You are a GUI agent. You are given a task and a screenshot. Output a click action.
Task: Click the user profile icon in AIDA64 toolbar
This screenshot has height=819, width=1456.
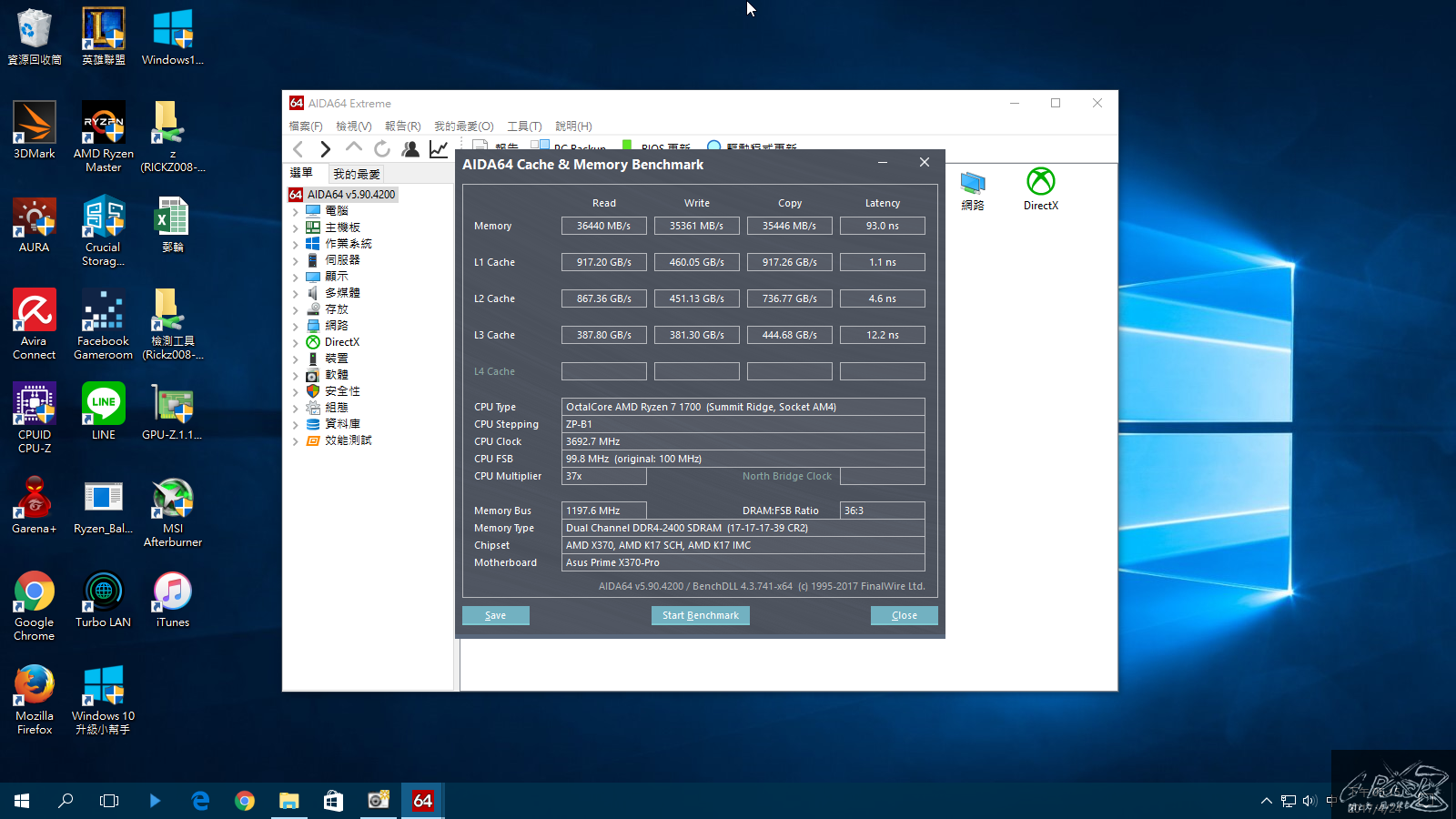tap(410, 149)
